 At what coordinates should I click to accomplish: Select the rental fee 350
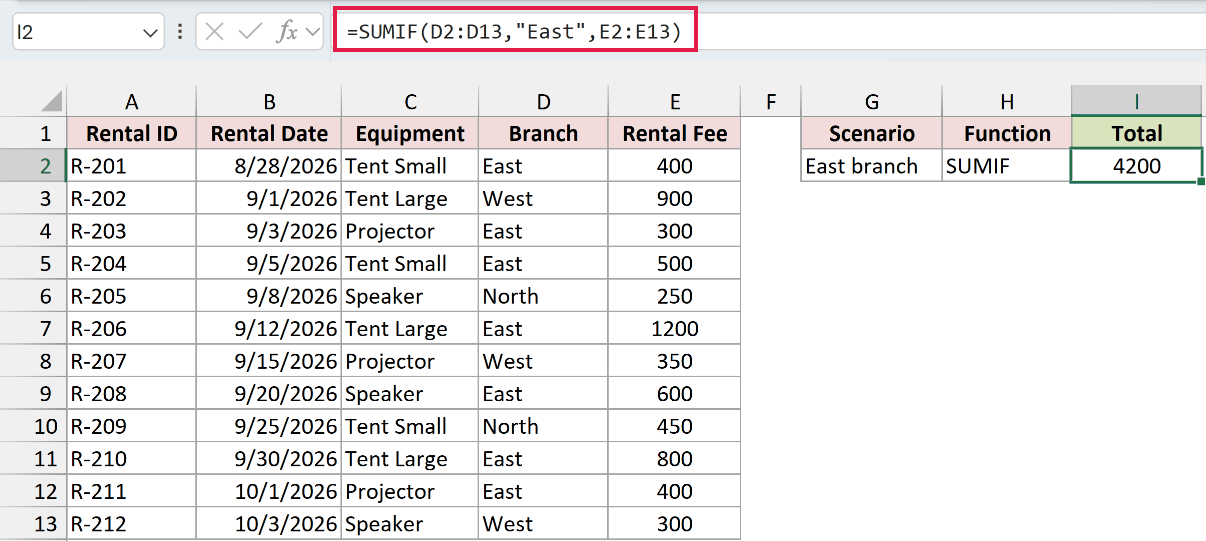pos(675,361)
